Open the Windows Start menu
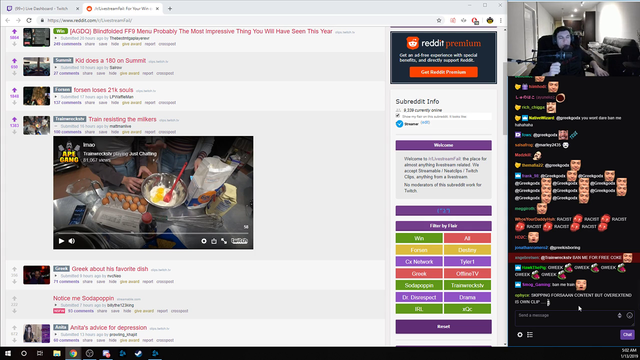Viewport: 640px width, 360px height. tap(8, 353)
